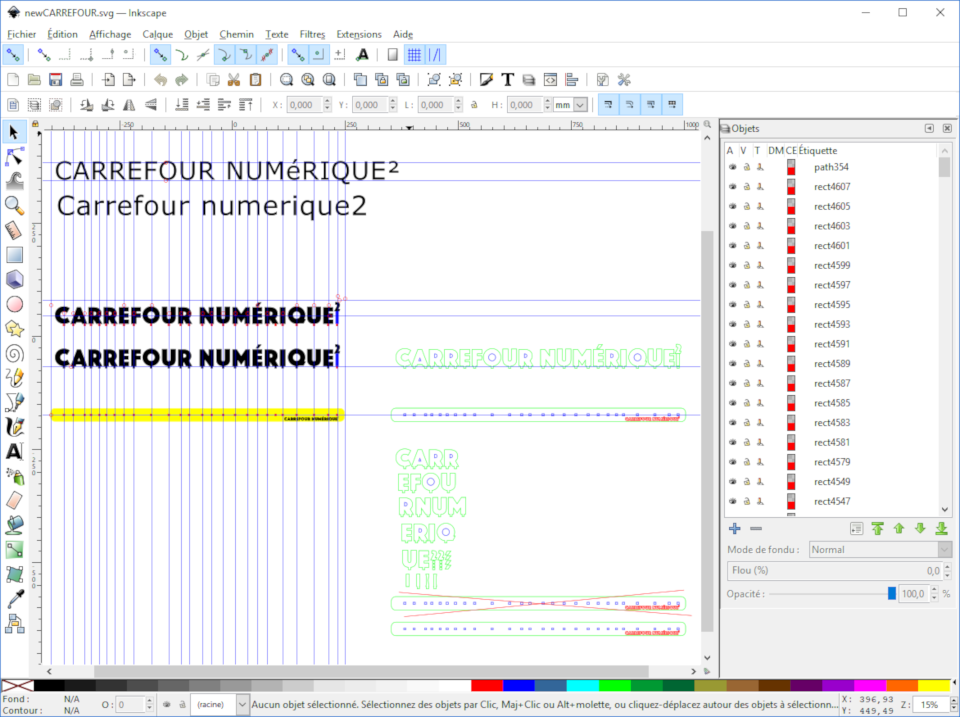Click the red color swatch in palette
The height and width of the screenshot is (717, 960).
tap(486, 685)
